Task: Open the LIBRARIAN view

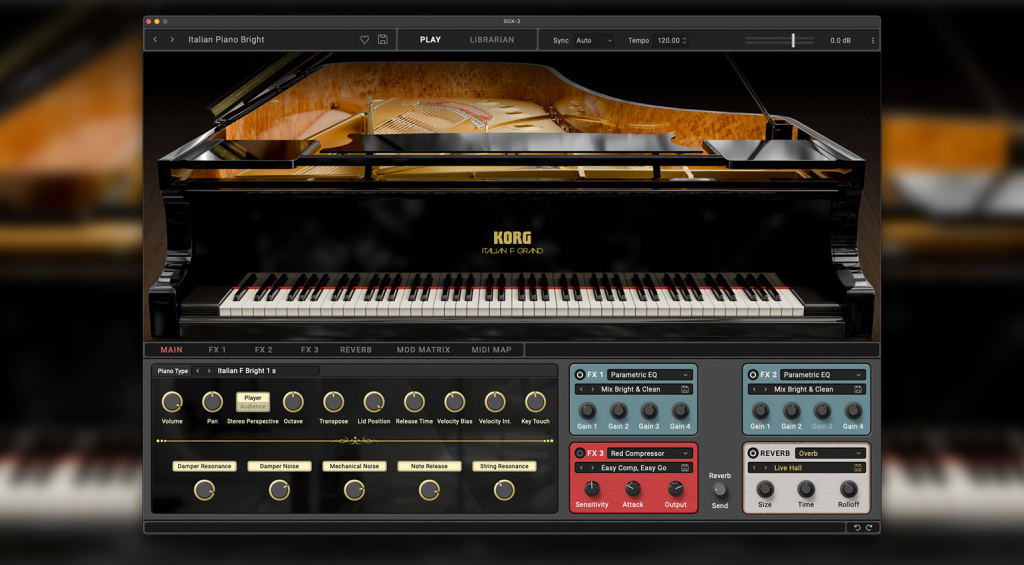Action: coord(492,40)
